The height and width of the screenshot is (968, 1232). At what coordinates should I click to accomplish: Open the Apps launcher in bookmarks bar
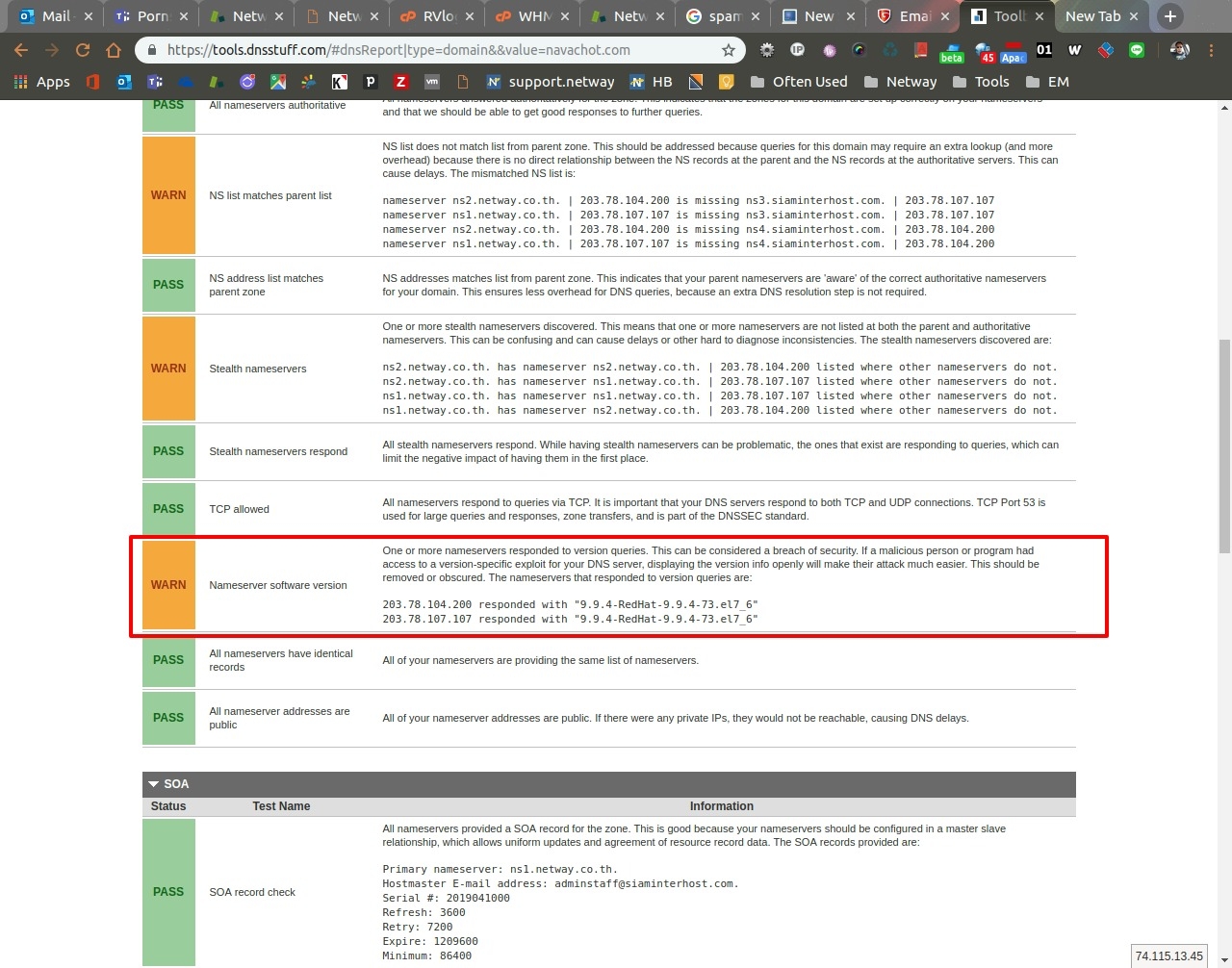(42, 82)
